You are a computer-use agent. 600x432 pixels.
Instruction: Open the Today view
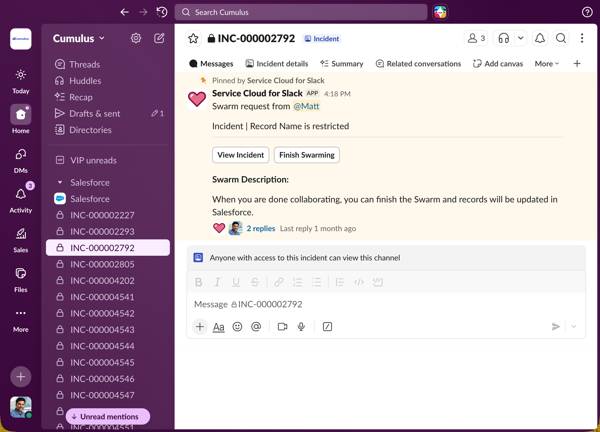(21, 81)
